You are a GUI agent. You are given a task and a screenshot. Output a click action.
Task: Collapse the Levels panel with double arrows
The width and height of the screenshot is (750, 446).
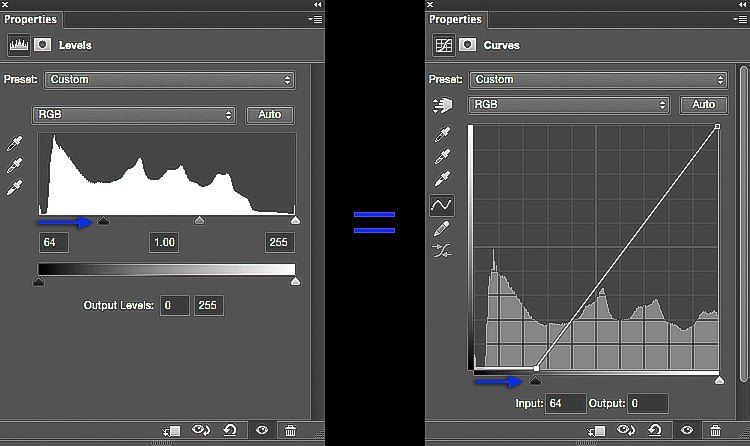[x=318, y=4]
